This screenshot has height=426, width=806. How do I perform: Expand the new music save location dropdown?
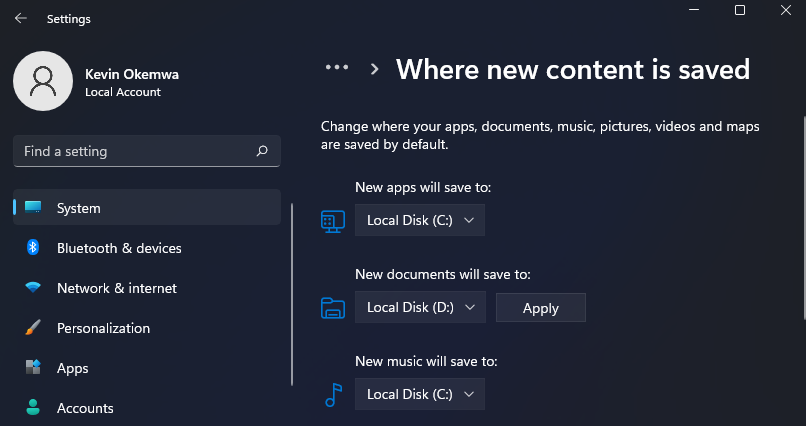[x=420, y=394]
